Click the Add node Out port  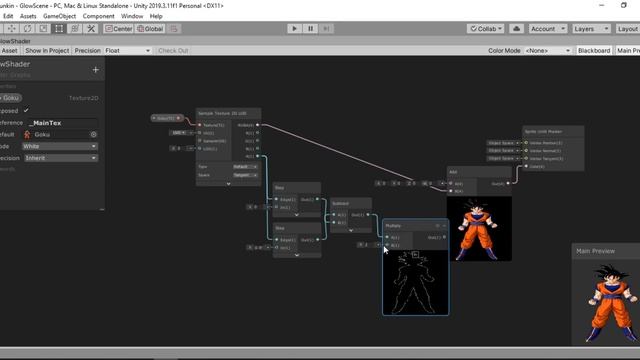pos(508,183)
